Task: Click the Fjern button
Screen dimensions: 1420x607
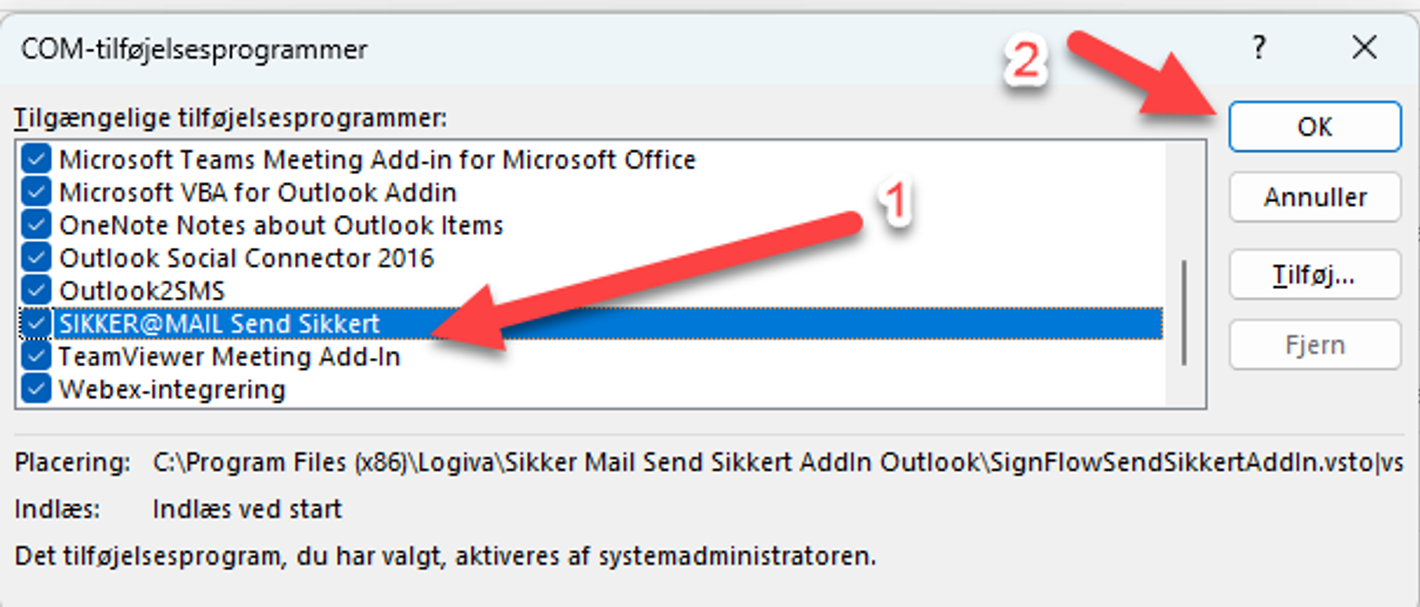Action: tap(1314, 345)
